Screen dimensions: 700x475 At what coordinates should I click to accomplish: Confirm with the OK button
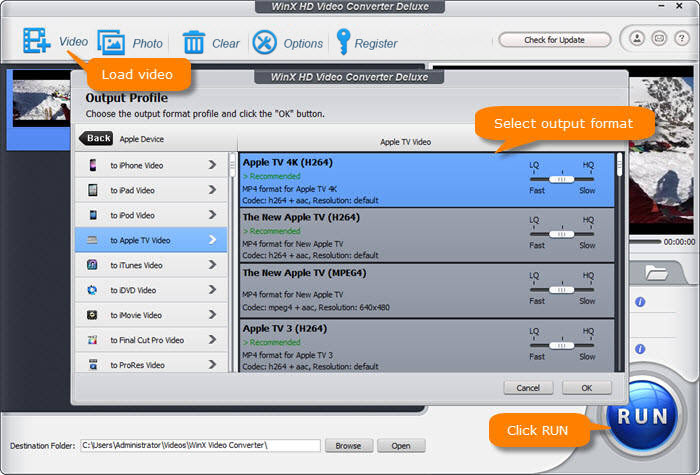click(587, 388)
